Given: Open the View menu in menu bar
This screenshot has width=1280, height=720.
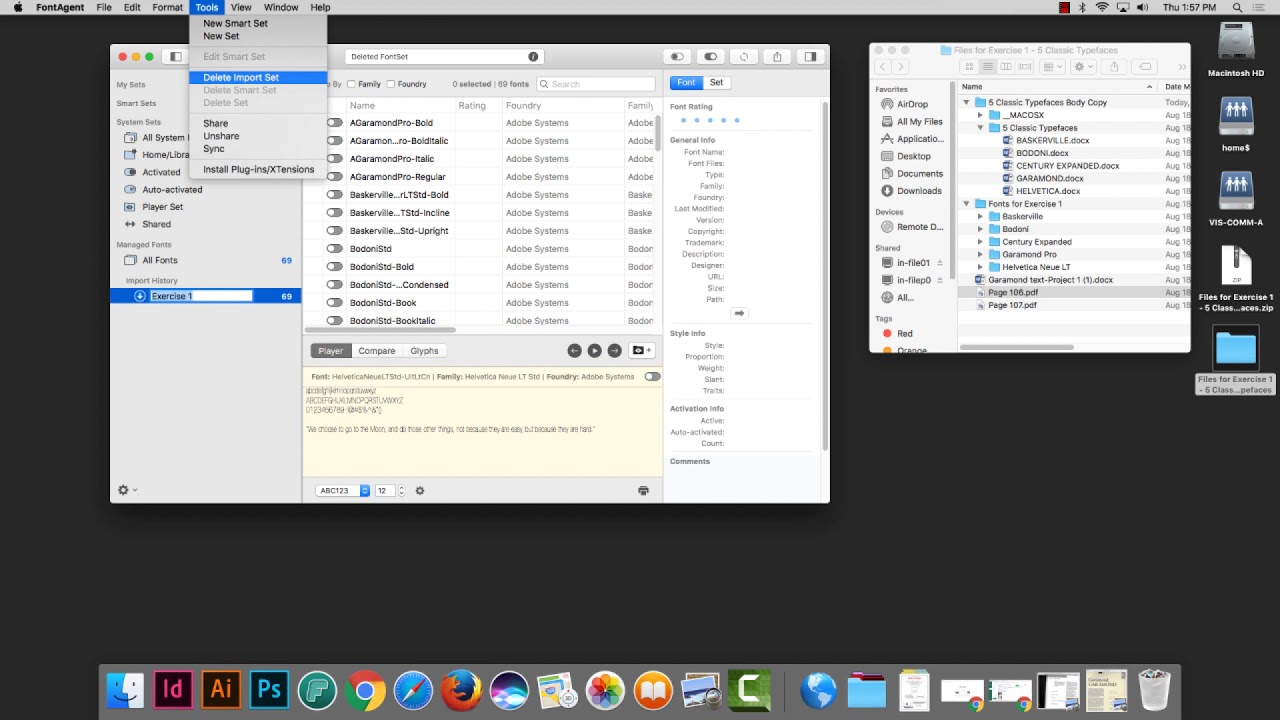Looking at the screenshot, I should pyautogui.click(x=241, y=7).
